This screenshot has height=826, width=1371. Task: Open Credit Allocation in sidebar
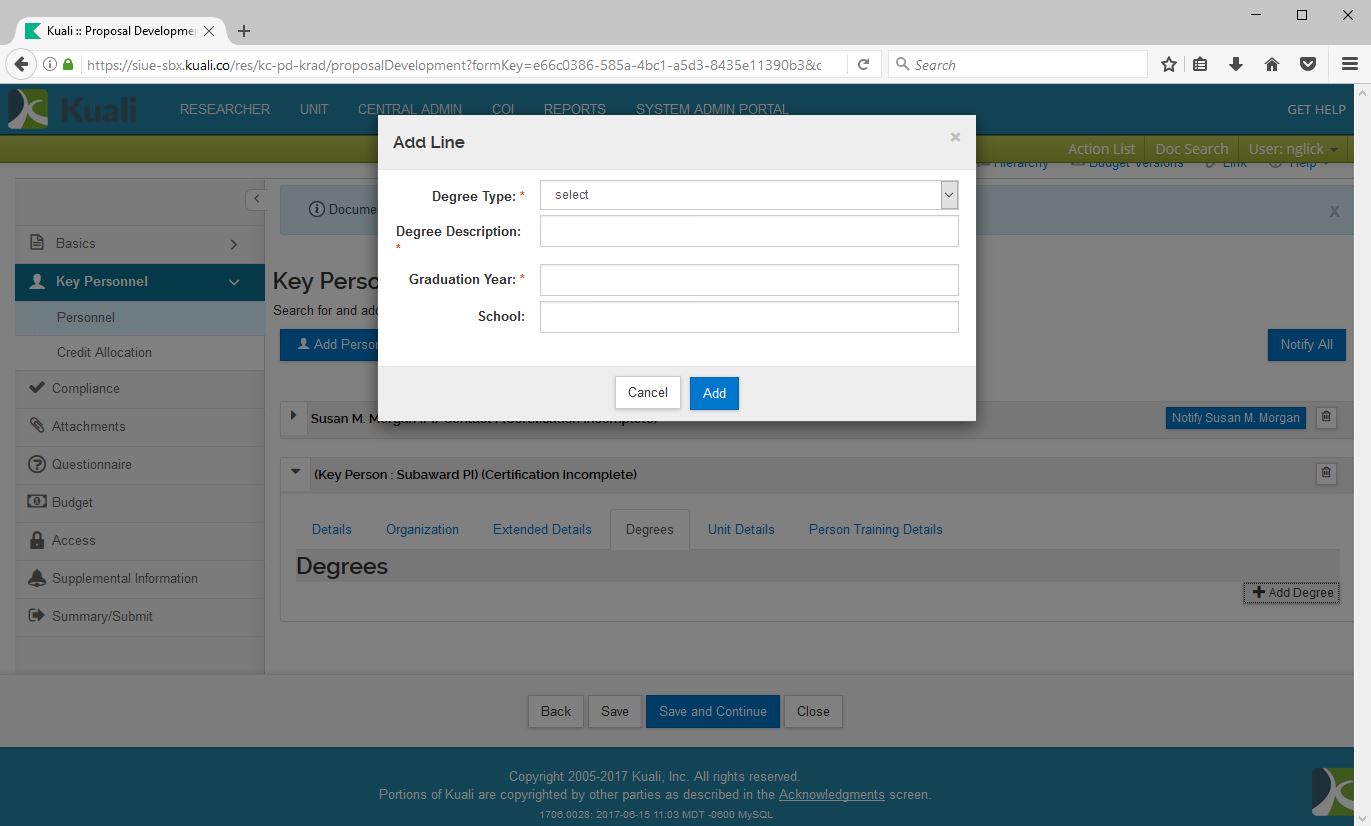click(x=104, y=352)
